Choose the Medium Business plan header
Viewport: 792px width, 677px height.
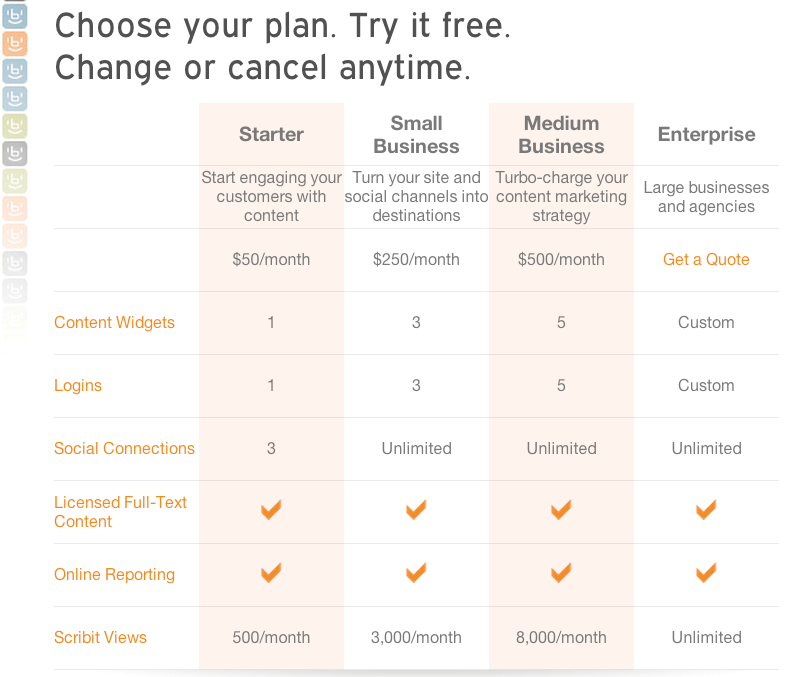(x=561, y=134)
